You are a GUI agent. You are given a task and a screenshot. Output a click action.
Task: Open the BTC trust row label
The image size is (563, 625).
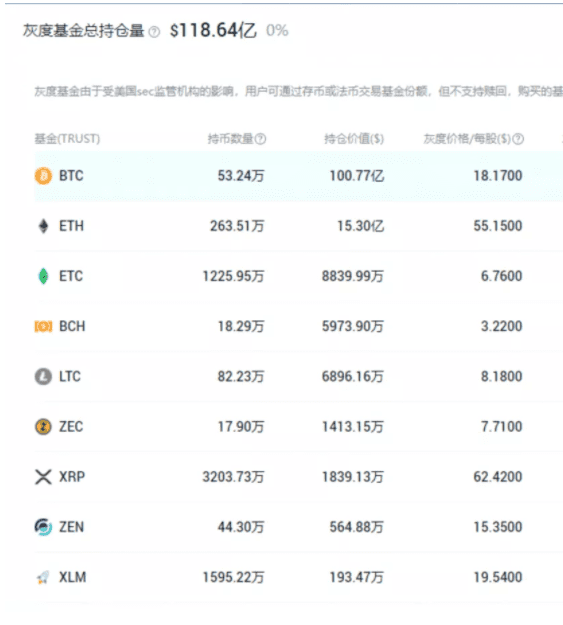71,176
